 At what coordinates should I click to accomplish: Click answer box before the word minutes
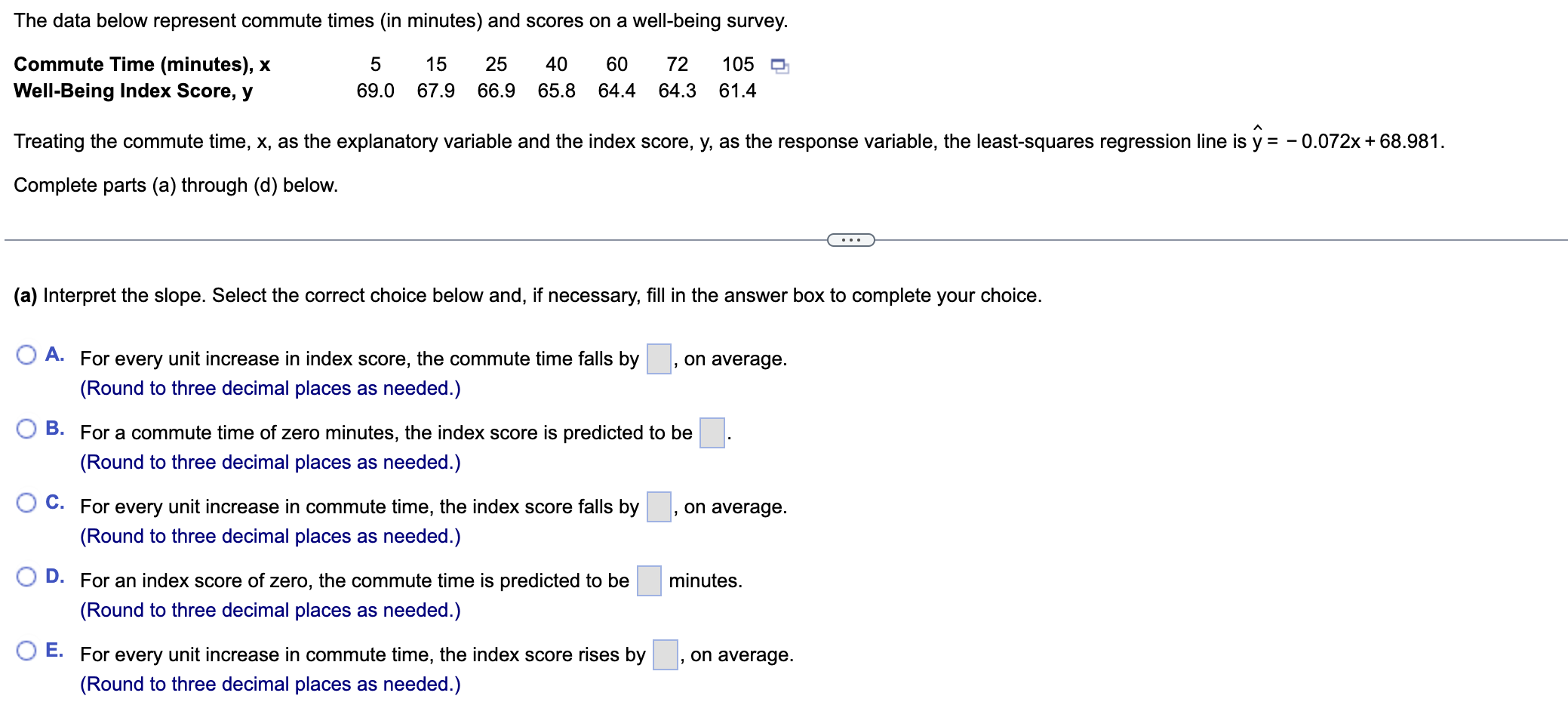pyautogui.click(x=649, y=580)
